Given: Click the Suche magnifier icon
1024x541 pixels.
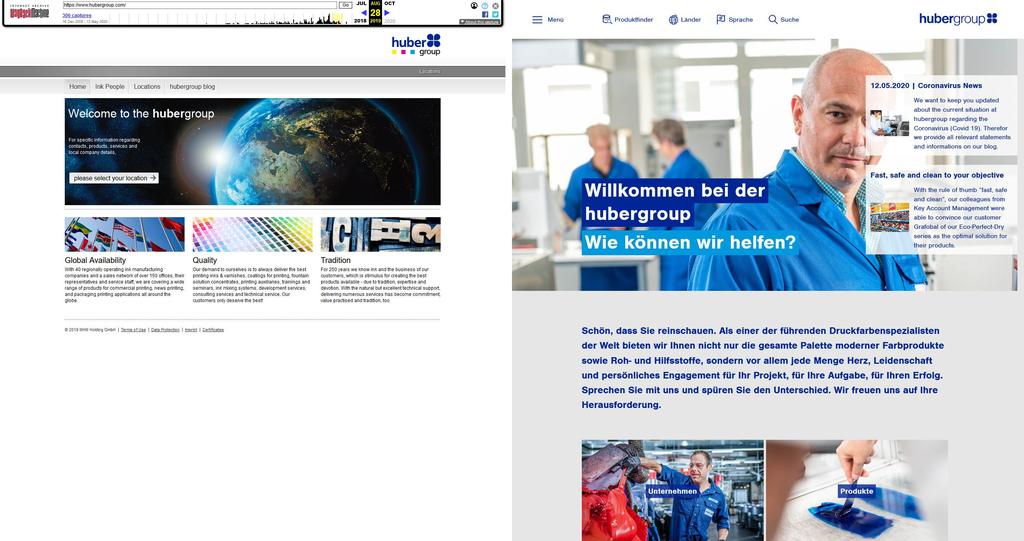Looking at the screenshot, I should click(773, 20).
